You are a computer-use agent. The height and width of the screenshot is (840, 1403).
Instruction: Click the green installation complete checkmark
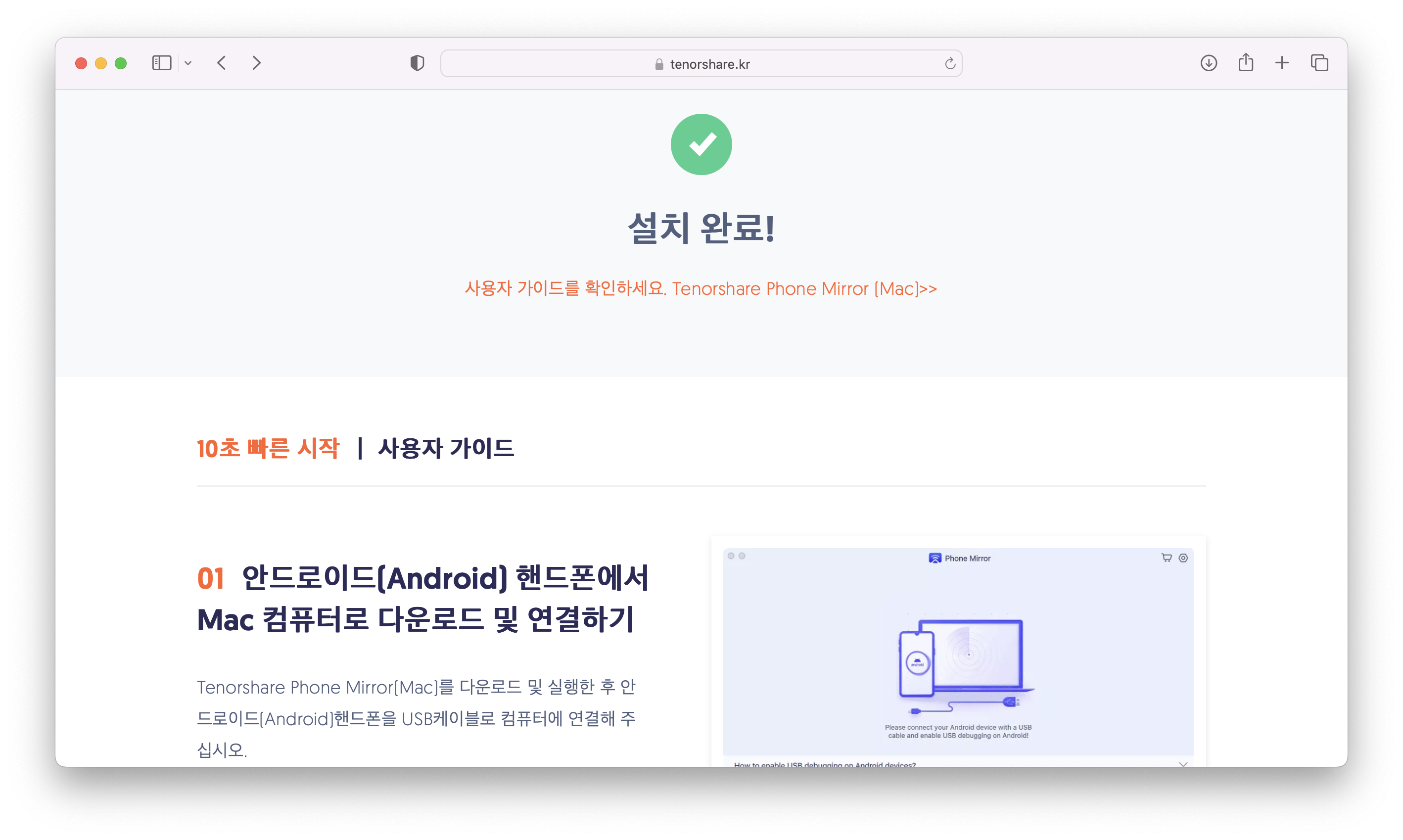701,144
